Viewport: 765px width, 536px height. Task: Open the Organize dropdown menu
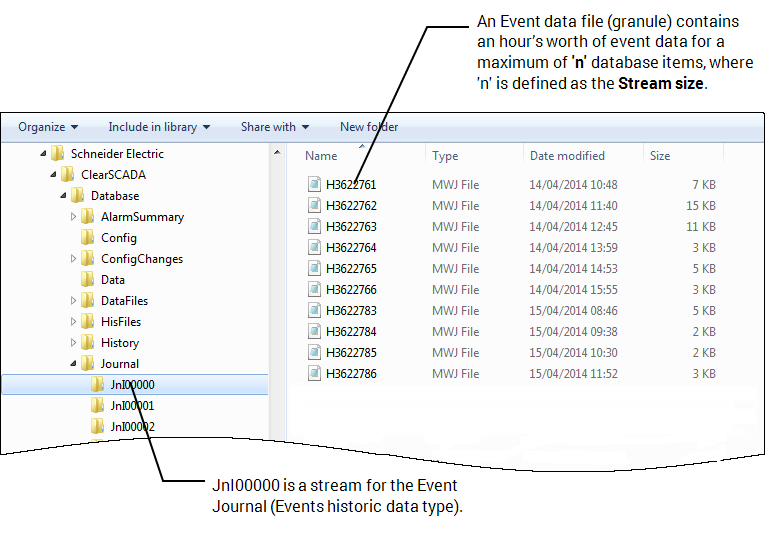pos(47,127)
